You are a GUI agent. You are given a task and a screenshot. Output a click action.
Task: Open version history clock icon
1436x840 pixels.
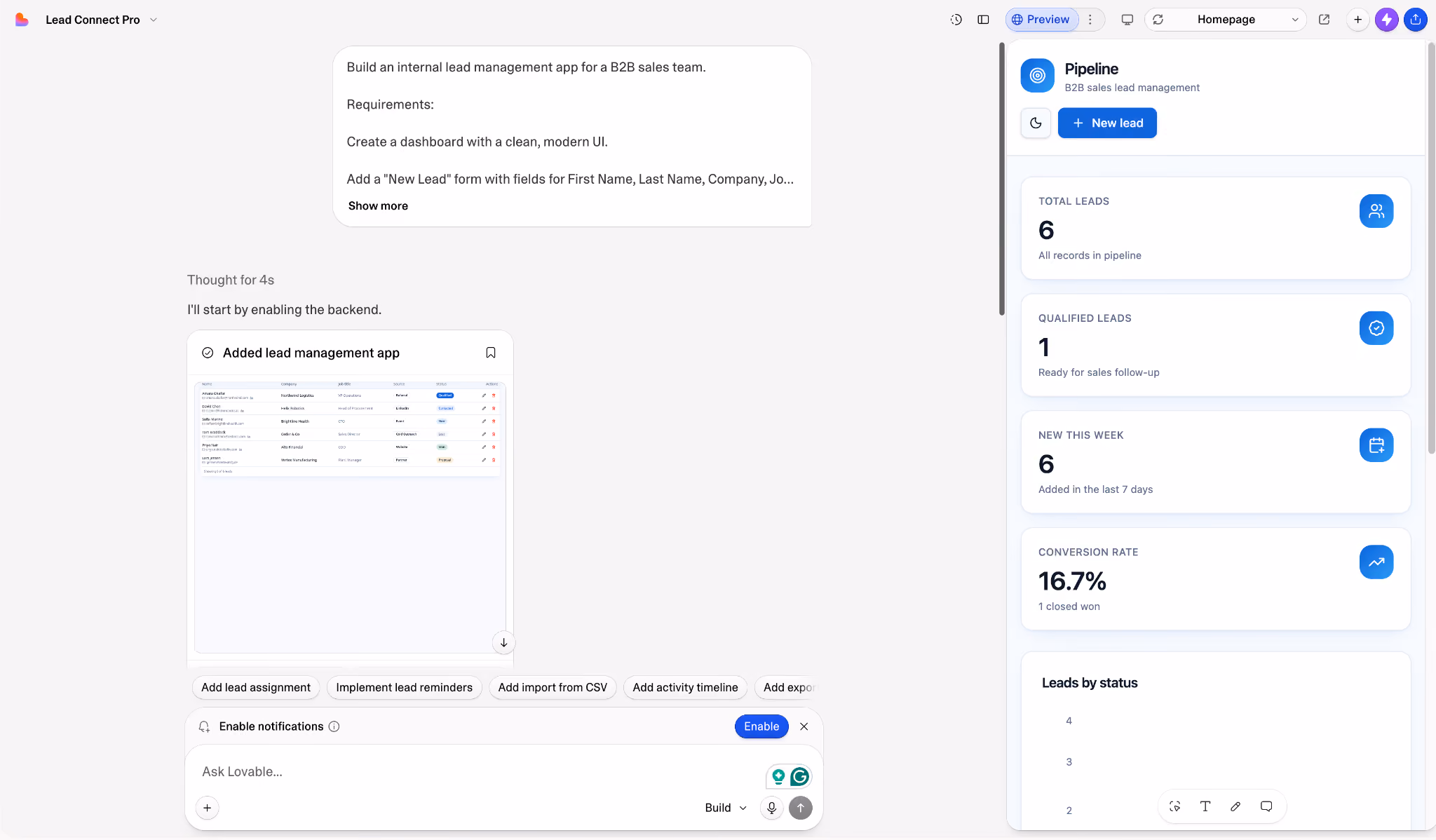click(956, 20)
